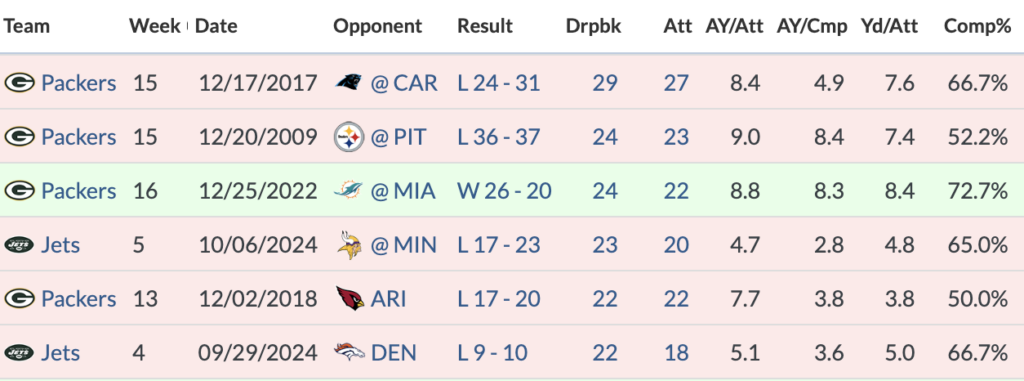Click the Jets logo in Week 5 row

(x=19, y=245)
